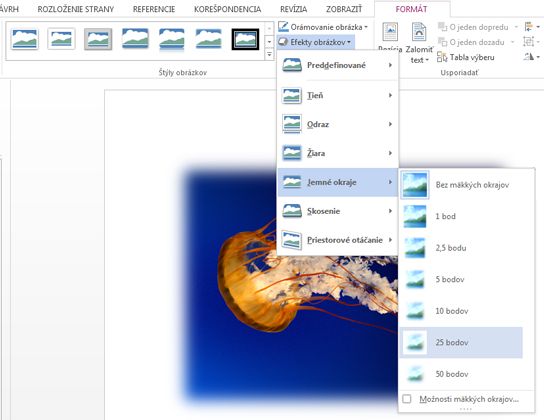Switch to the REVÍZIA tab
Screen dimensions: 544x420
[x=294, y=9]
